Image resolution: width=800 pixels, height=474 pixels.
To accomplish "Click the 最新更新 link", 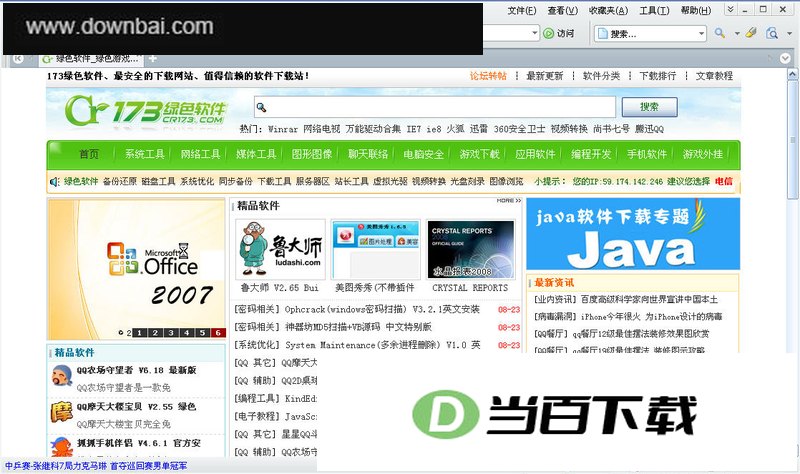I will [x=544, y=76].
